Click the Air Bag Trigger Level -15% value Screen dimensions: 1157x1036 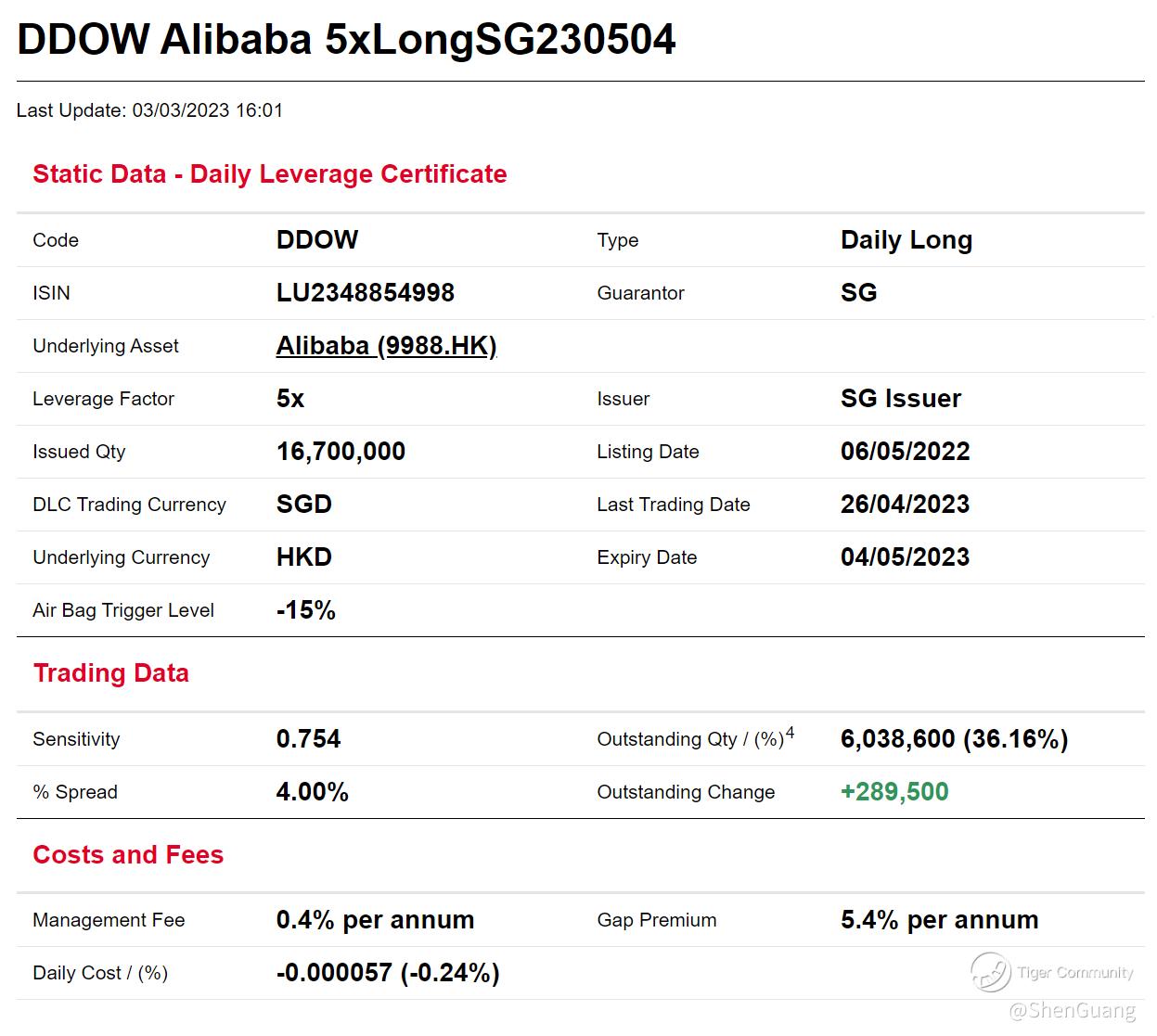305,610
